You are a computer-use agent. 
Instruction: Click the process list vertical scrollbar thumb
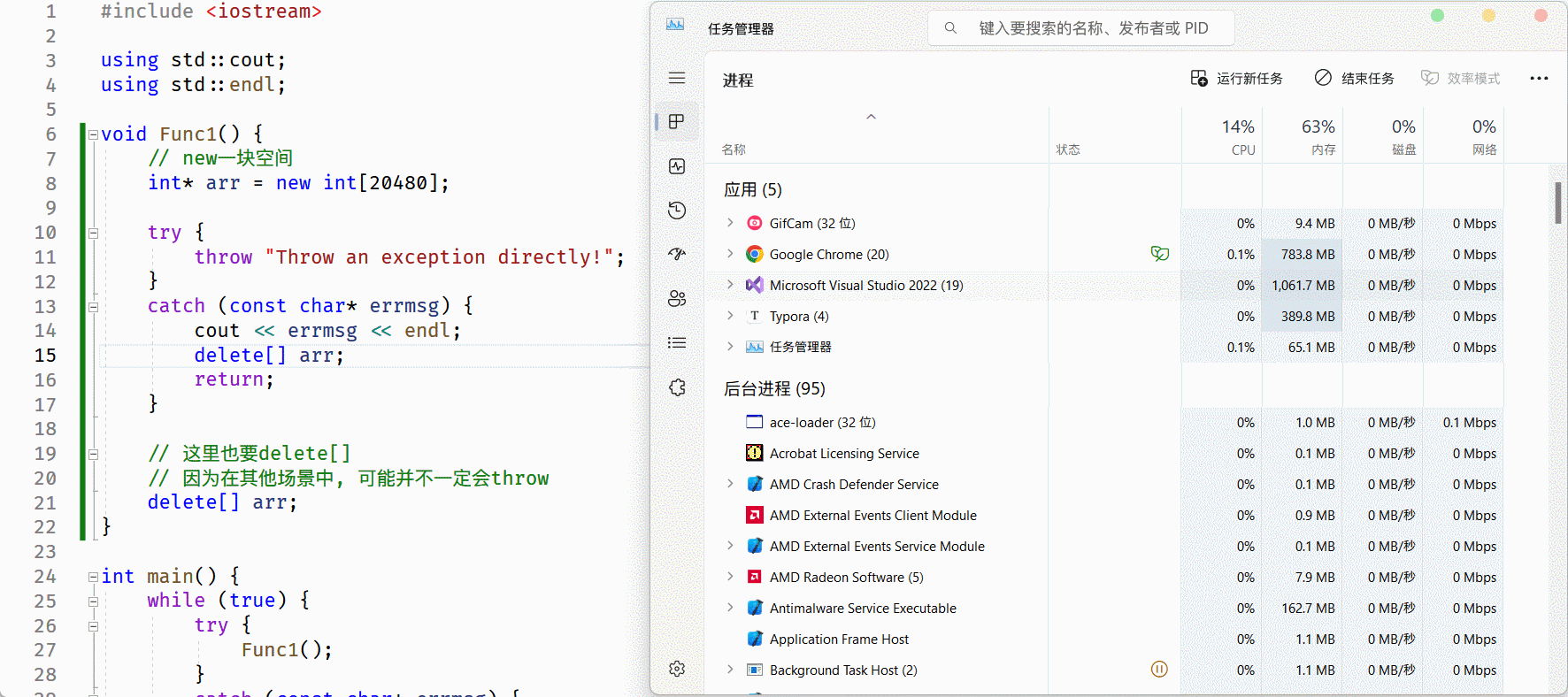[x=1557, y=203]
